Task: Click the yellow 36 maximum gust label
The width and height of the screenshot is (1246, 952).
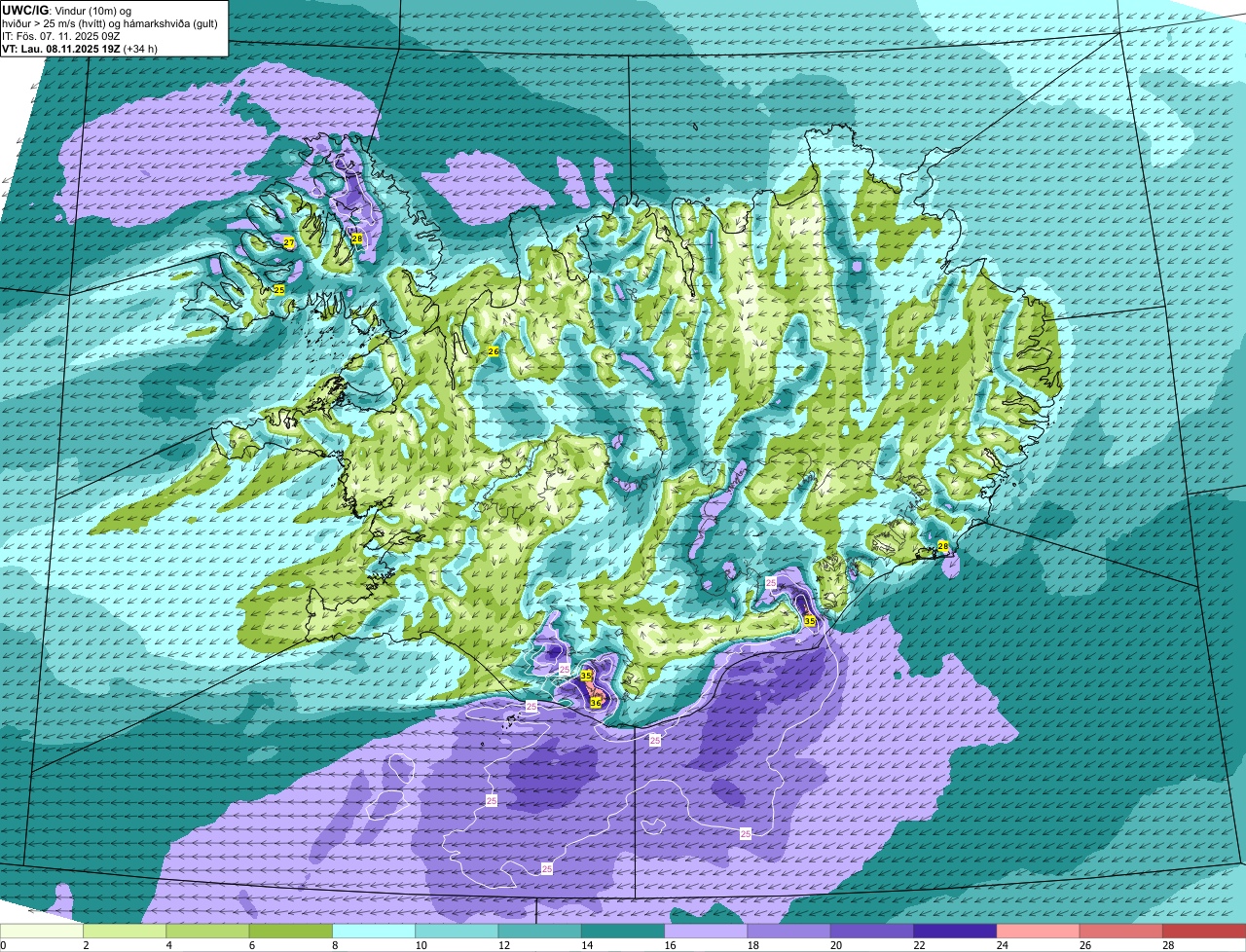Action: pos(596,702)
